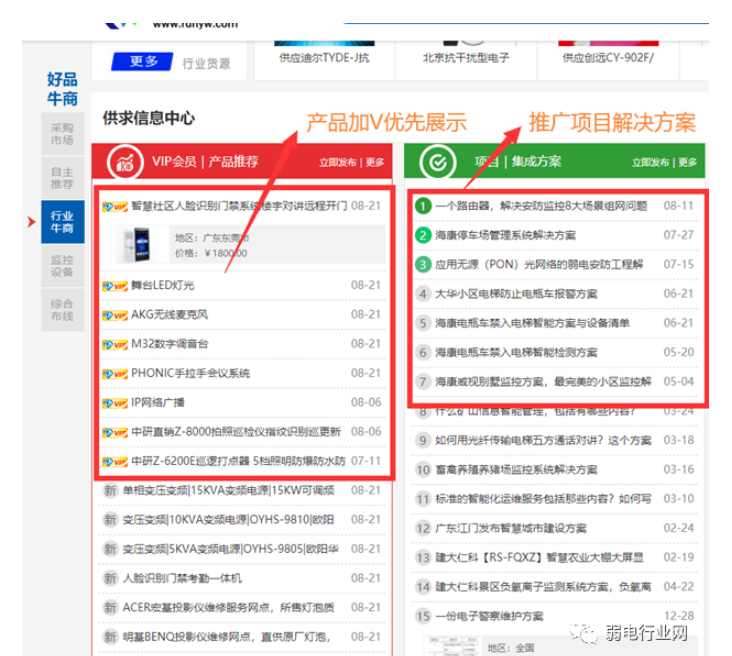The height and width of the screenshot is (656, 732).
Task: Click the blue 更多 button near 行业货源
Action: tap(143, 62)
